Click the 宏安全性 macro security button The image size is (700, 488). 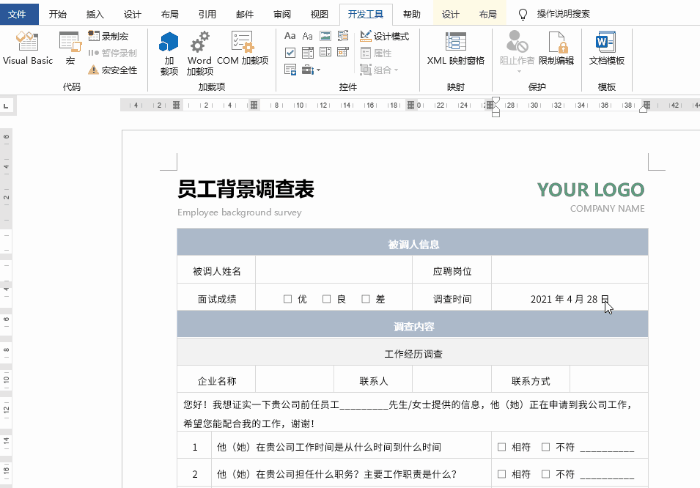[x=113, y=70]
